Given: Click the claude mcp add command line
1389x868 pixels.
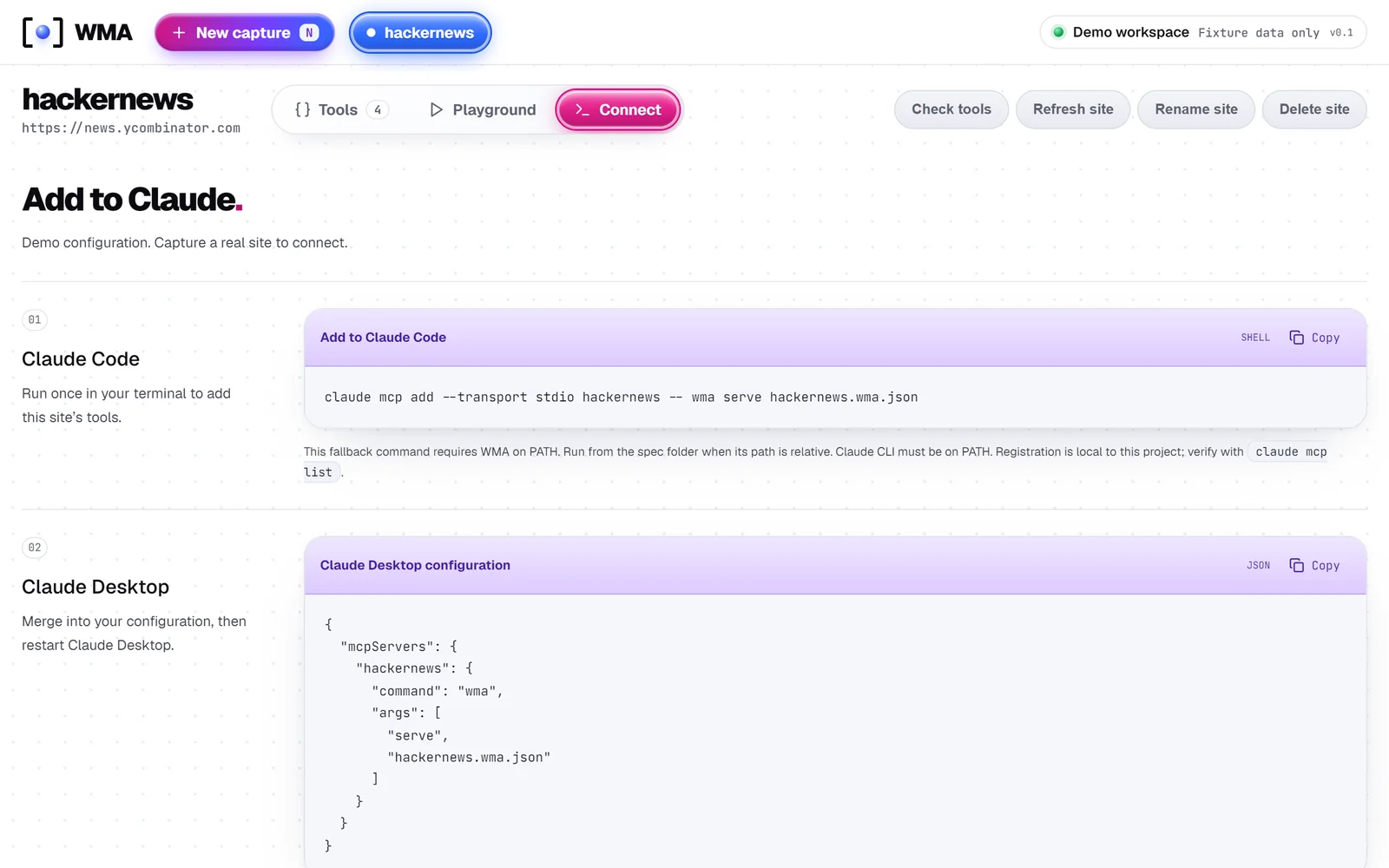Looking at the screenshot, I should pyautogui.click(x=621, y=398).
